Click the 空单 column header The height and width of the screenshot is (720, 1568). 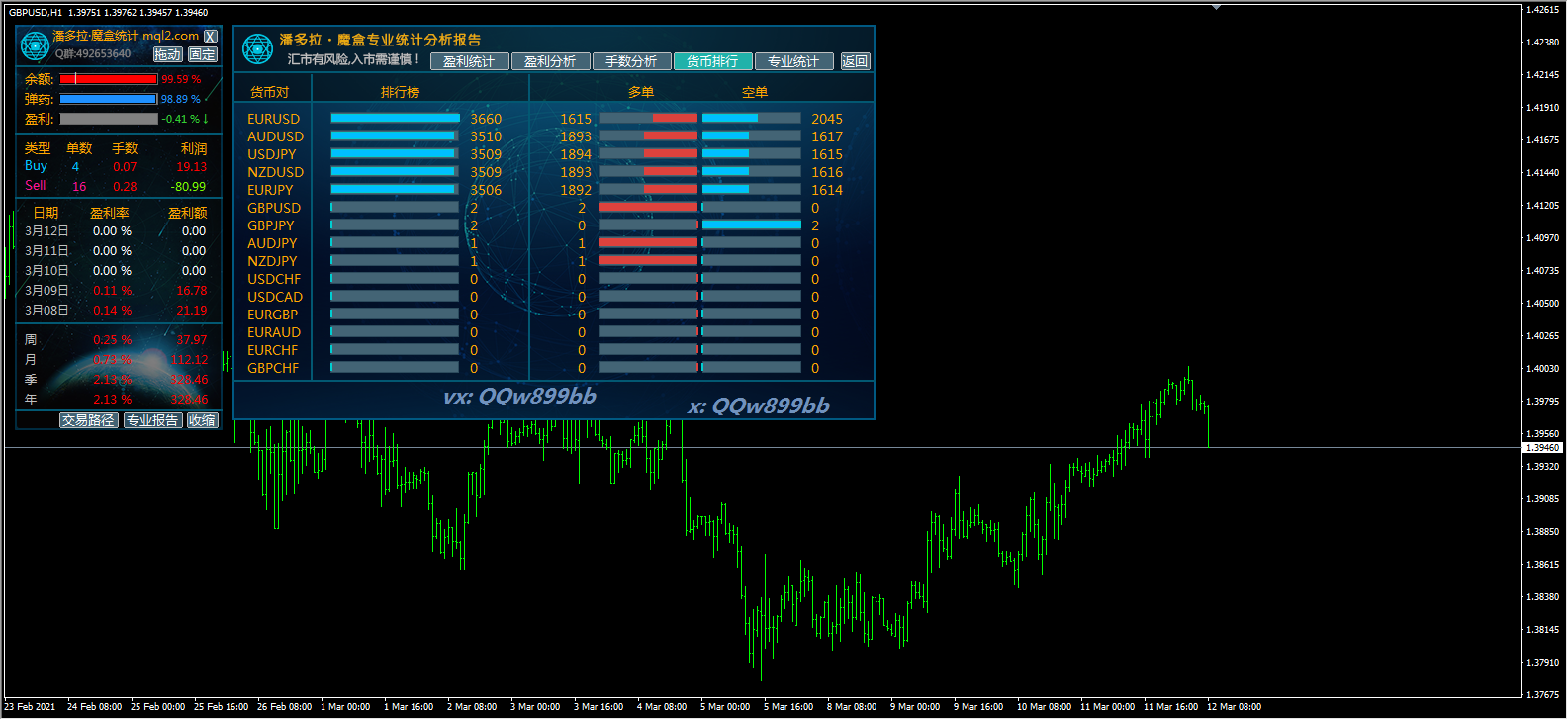[755, 92]
